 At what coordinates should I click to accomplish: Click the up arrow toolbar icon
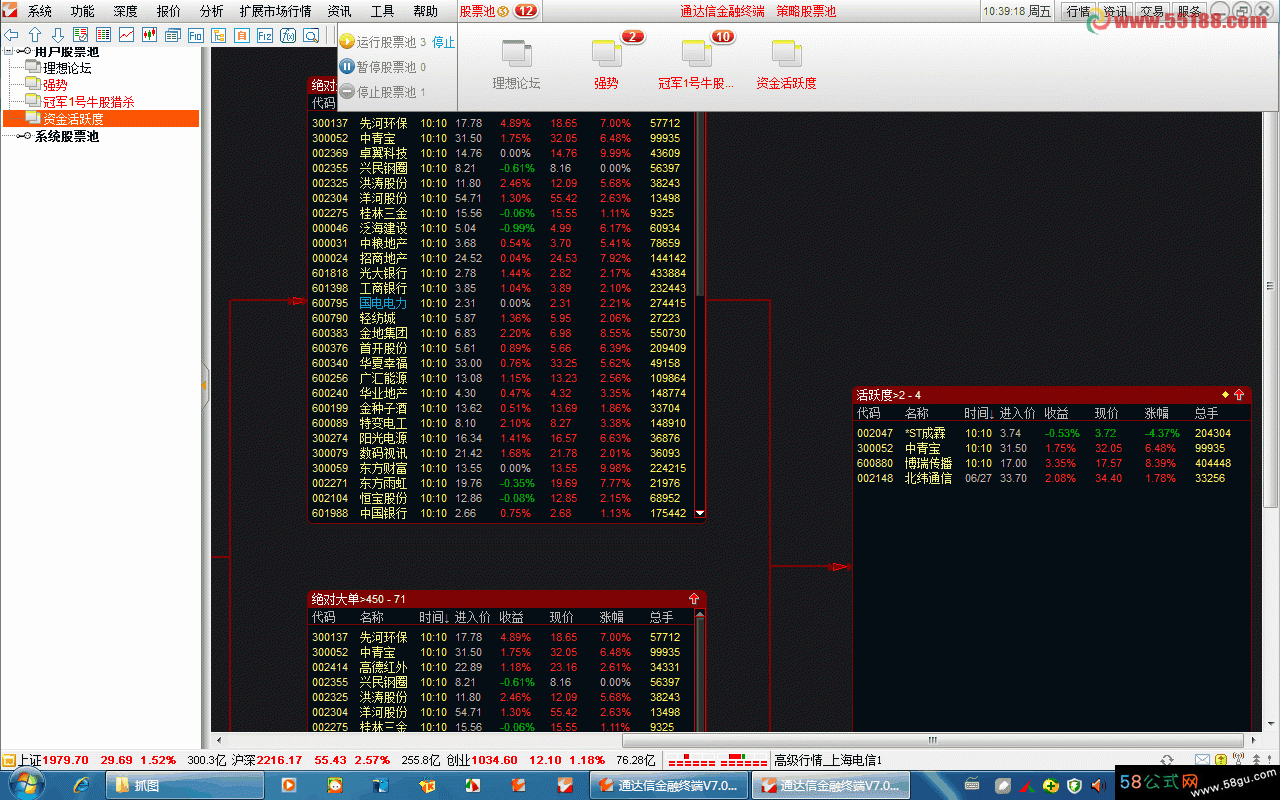point(35,35)
